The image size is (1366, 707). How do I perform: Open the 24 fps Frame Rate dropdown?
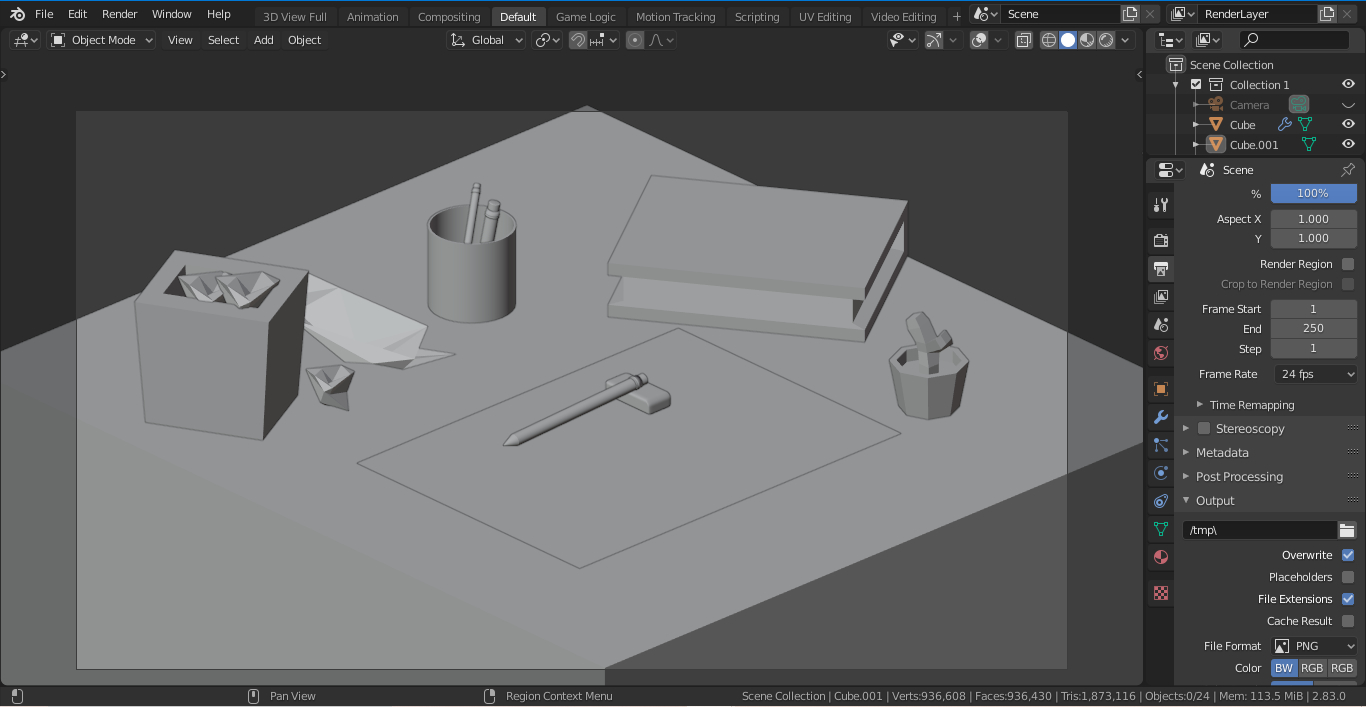pyautogui.click(x=1314, y=373)
